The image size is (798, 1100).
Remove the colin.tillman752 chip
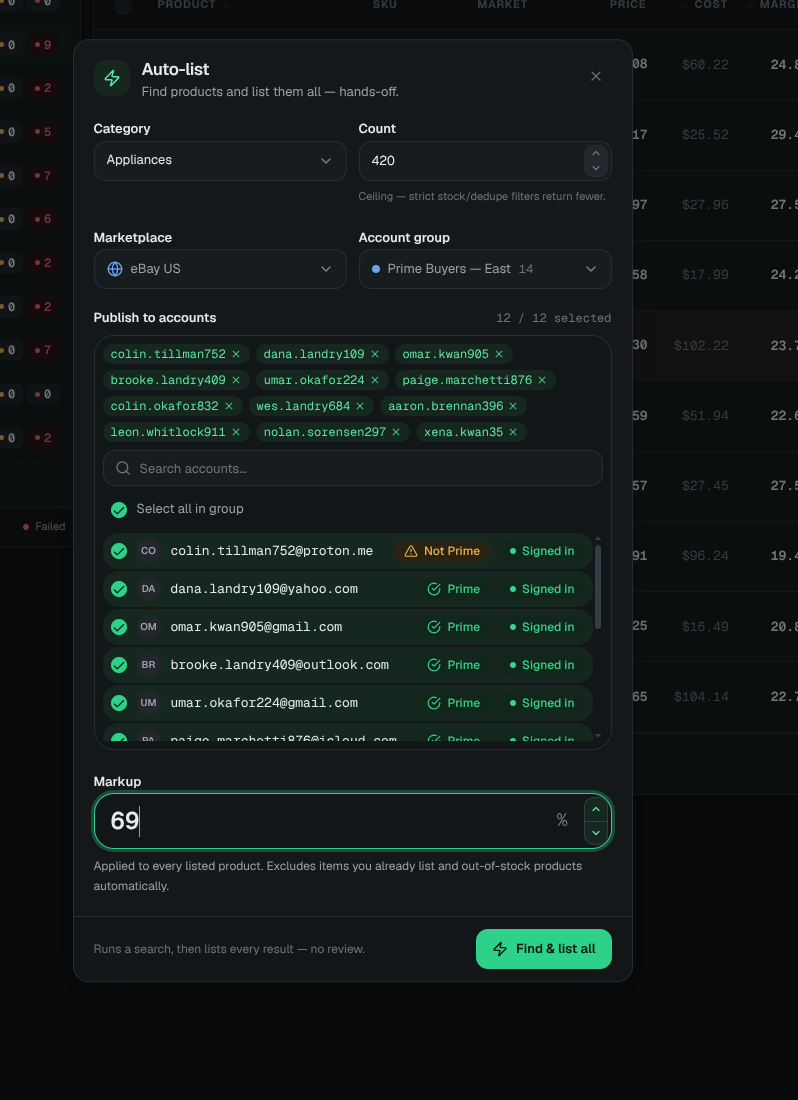pos(236,354)
